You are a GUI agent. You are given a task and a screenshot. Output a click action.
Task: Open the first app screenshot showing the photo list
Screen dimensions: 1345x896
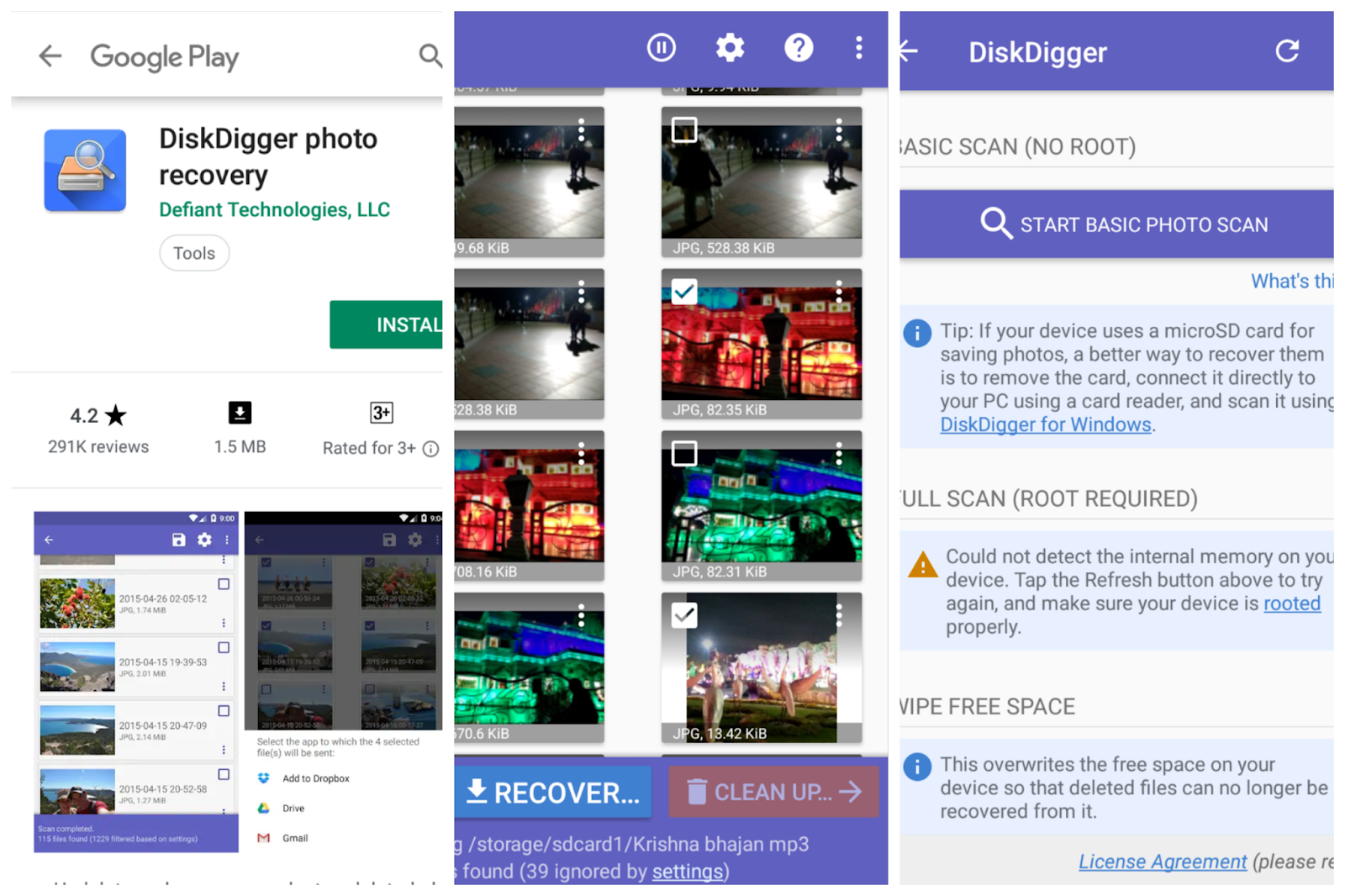[136, 682]
